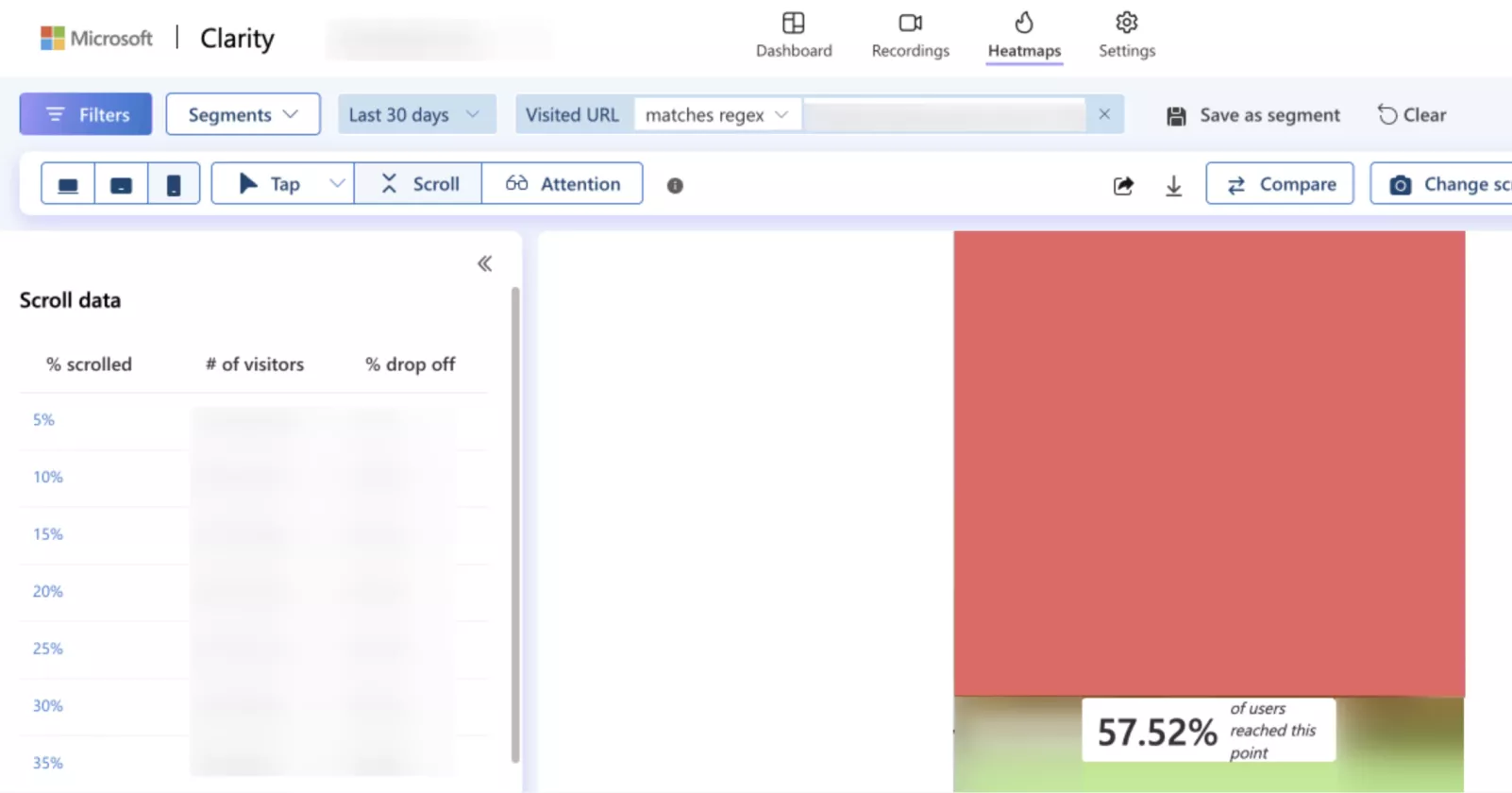Viewport: 1512px width, 793px height.
Task: Expand the Segments dropdown
Action: pos(243,114)
